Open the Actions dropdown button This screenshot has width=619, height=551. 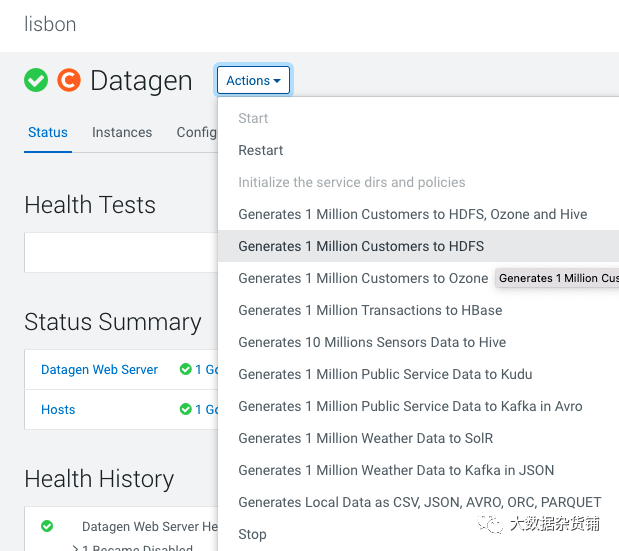(x=253, y=81)
